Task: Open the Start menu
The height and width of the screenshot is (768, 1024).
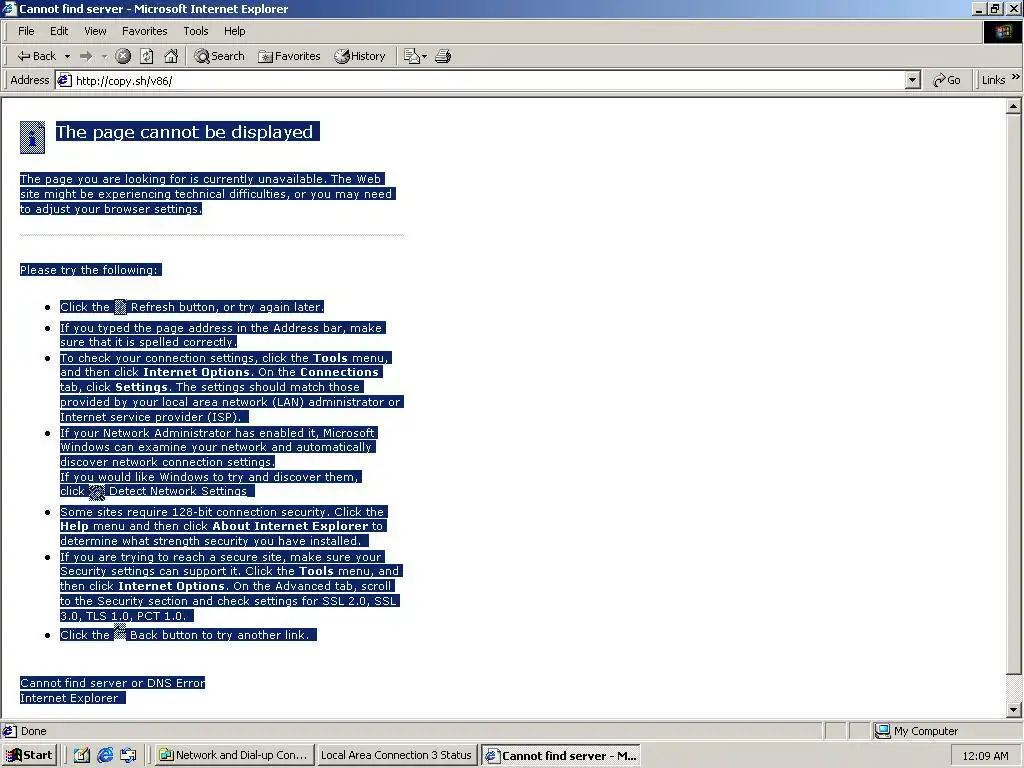Action: (29, 755)
